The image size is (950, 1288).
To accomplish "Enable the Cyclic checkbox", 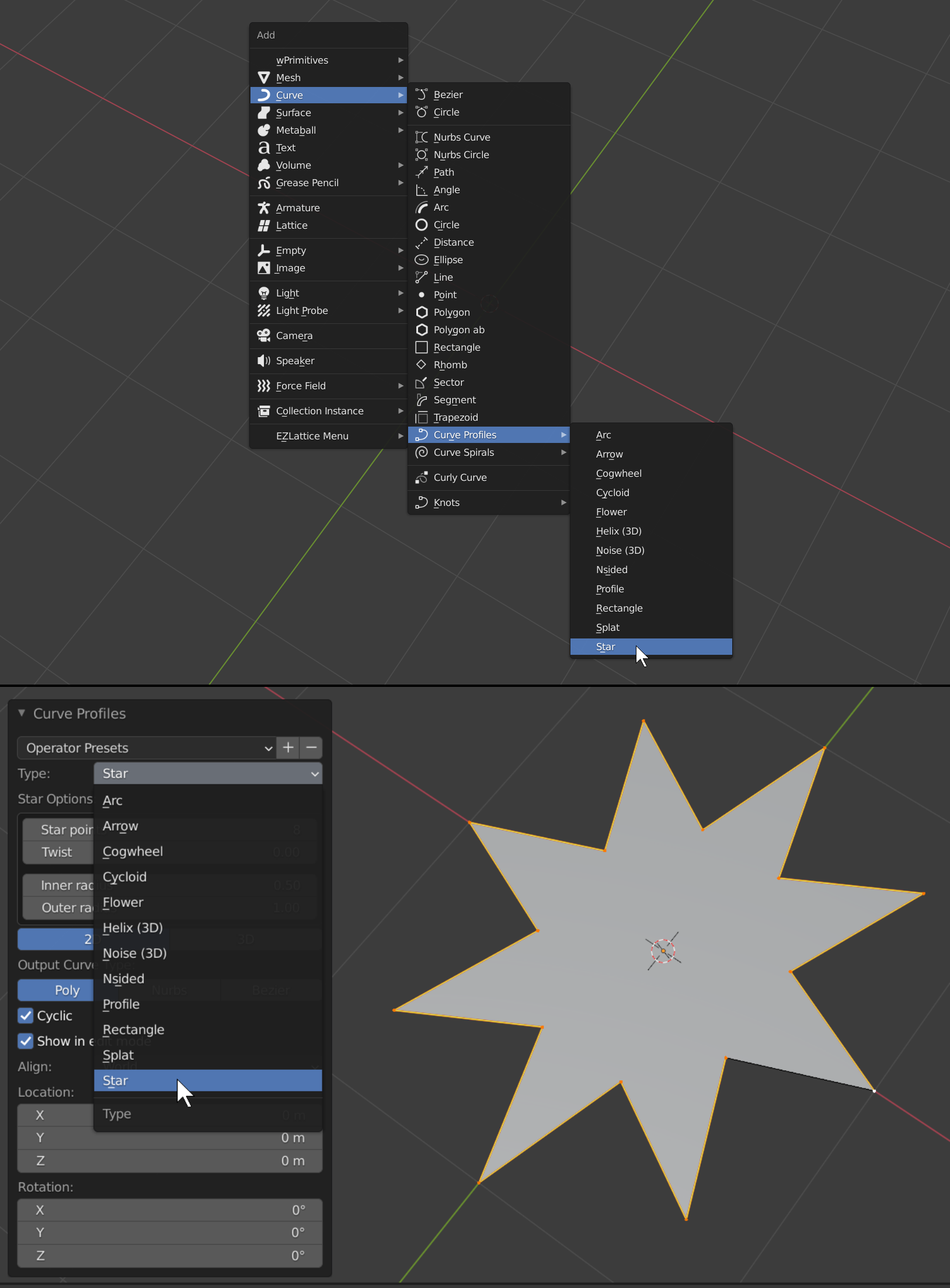I will [25, 1015].
